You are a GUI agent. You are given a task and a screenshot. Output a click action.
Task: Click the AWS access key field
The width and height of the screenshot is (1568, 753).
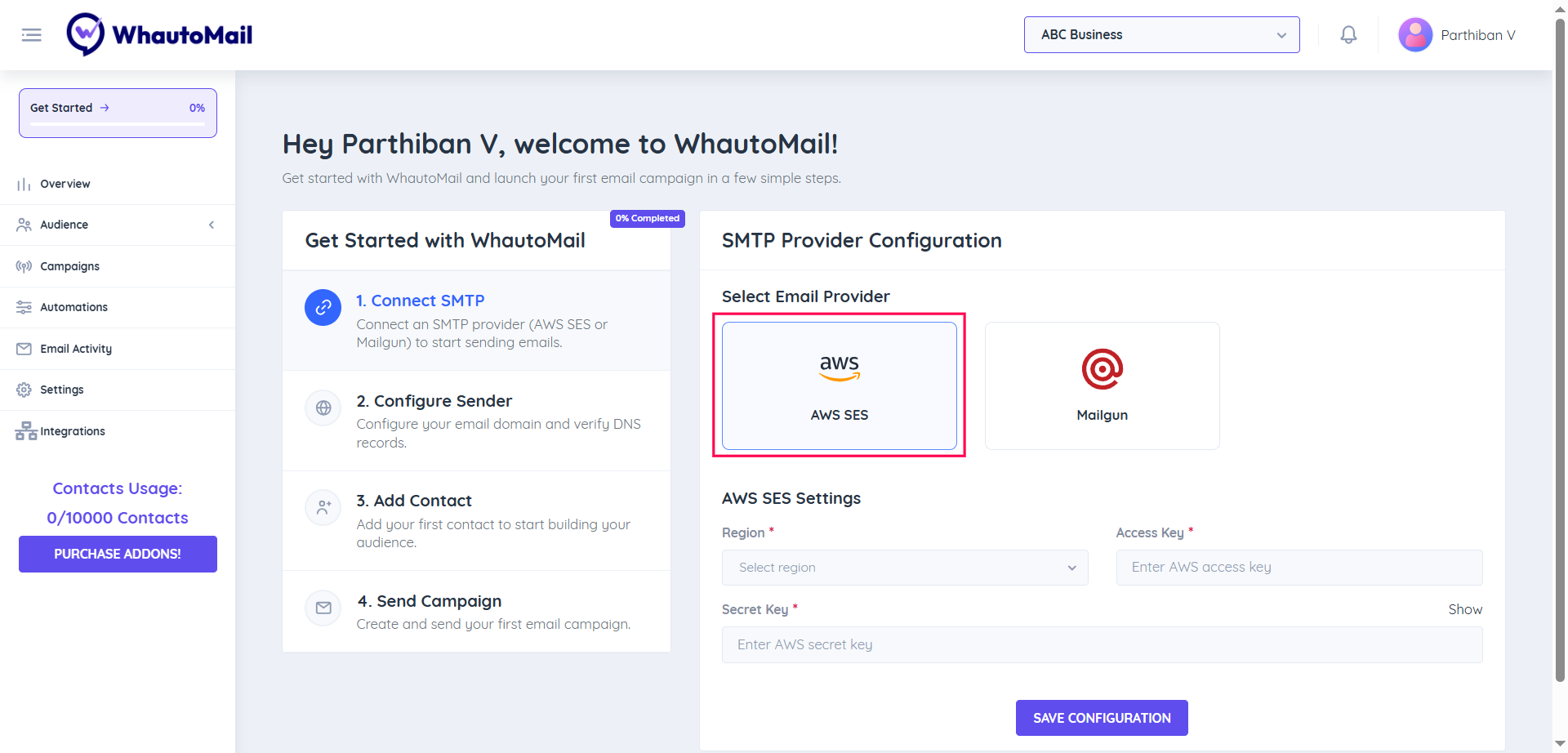(x=1298, y=568)
